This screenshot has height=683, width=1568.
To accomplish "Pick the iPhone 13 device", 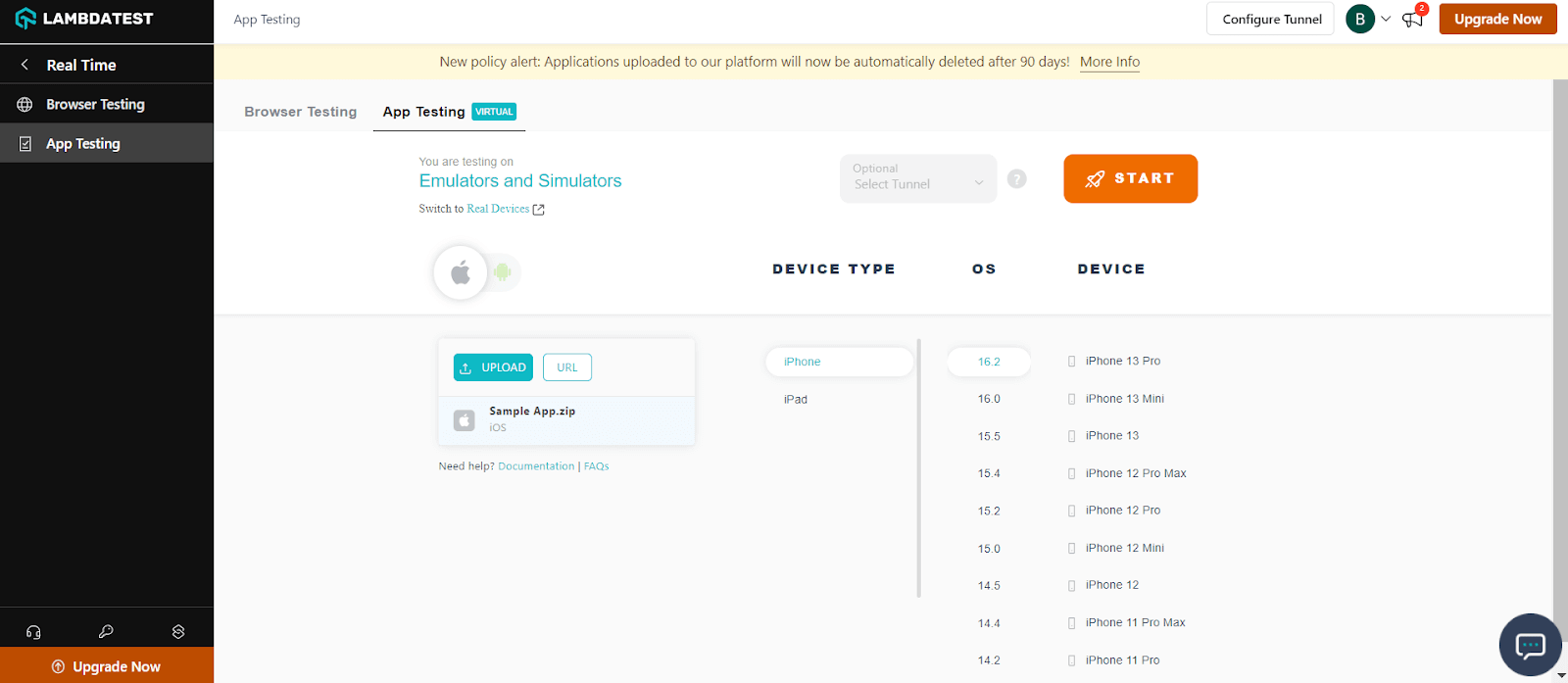I will 1103,436.
